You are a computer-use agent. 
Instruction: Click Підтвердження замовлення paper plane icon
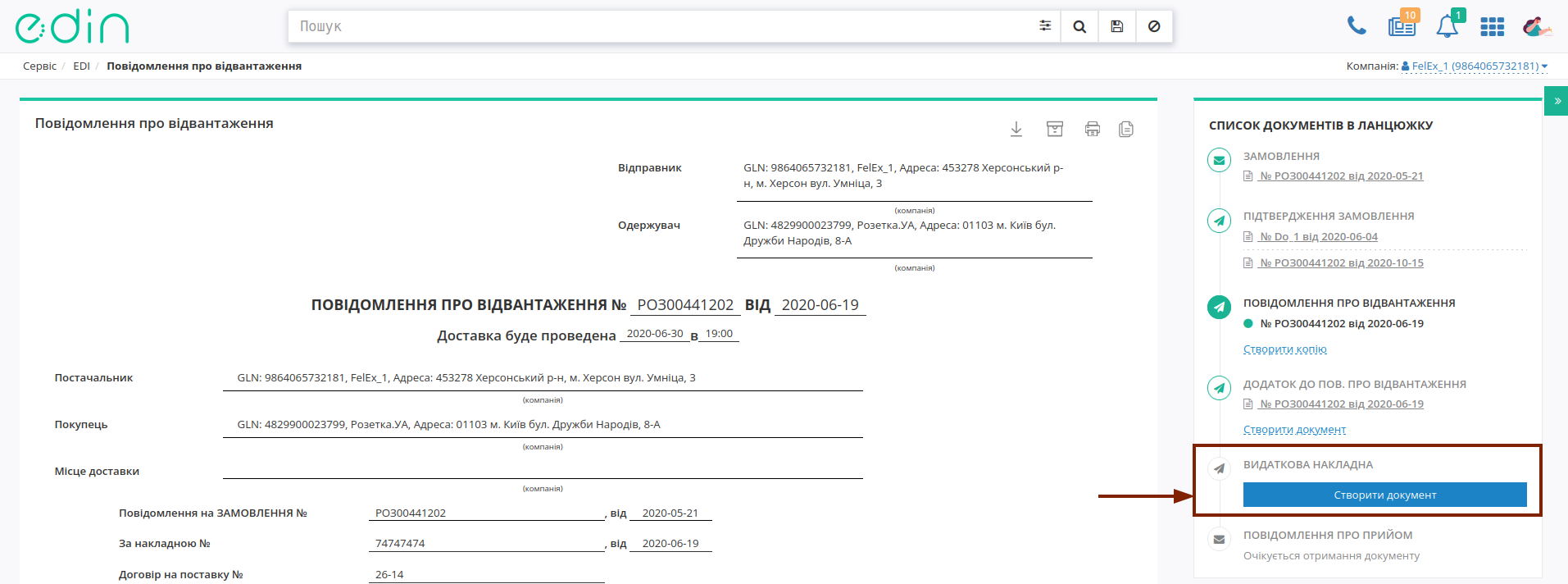point(1220,221)
